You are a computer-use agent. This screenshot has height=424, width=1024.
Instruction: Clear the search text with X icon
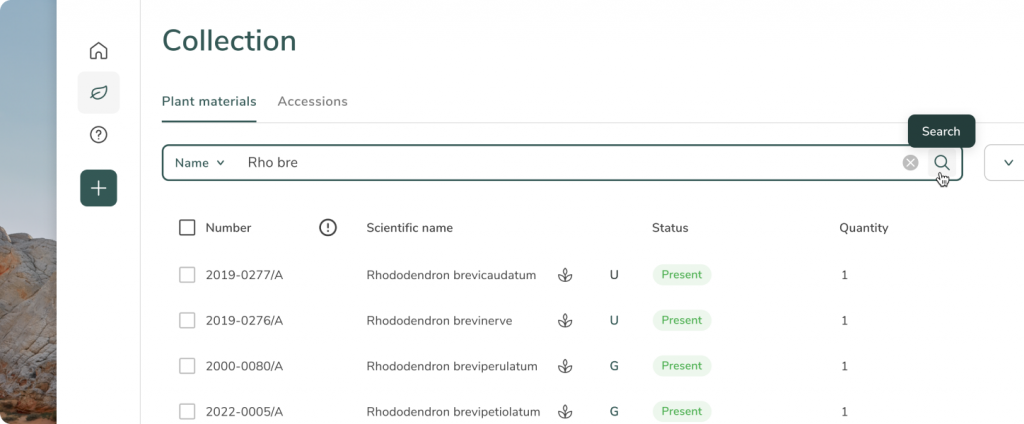910,163
